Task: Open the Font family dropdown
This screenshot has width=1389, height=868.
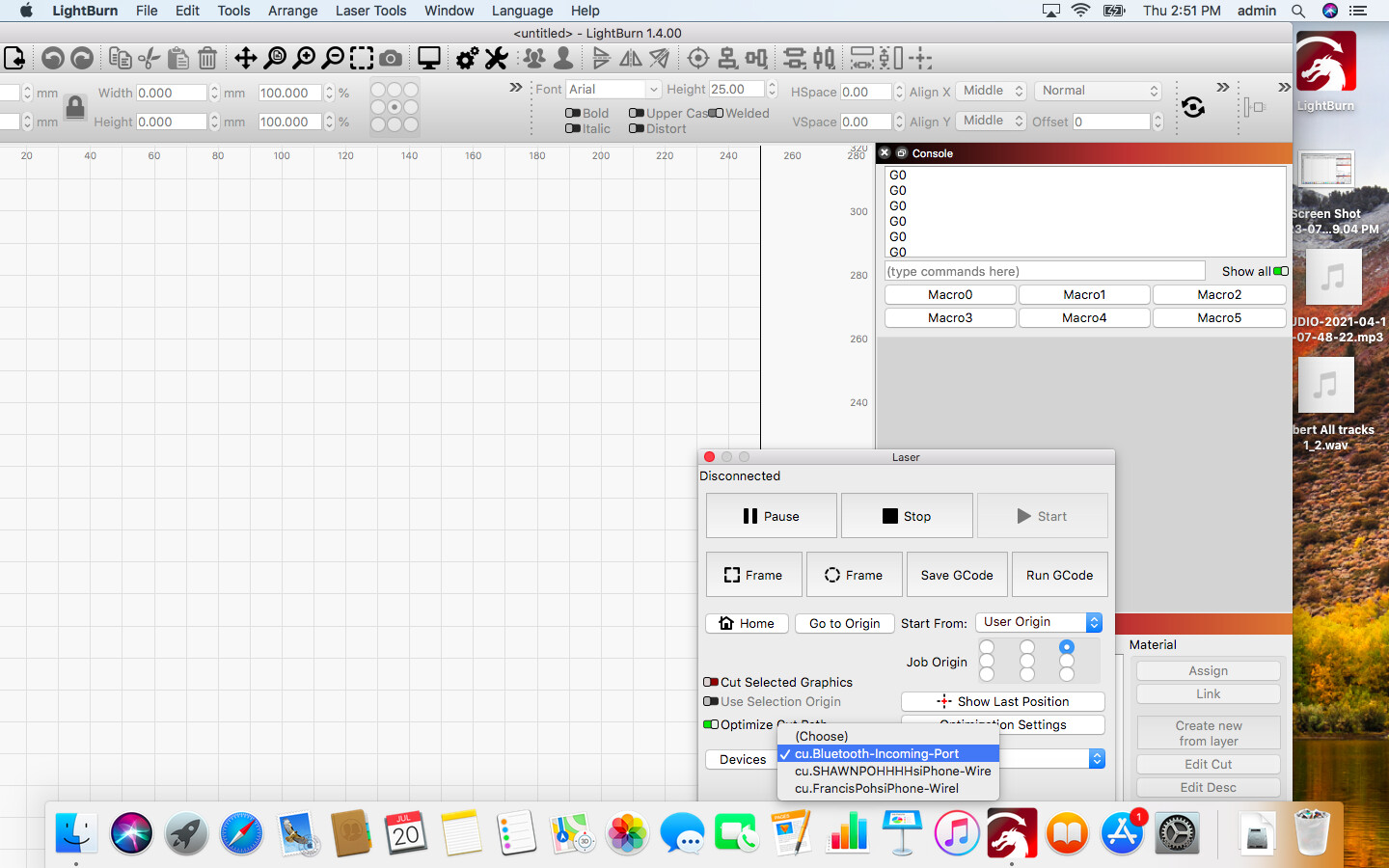Action: [613, 89]
